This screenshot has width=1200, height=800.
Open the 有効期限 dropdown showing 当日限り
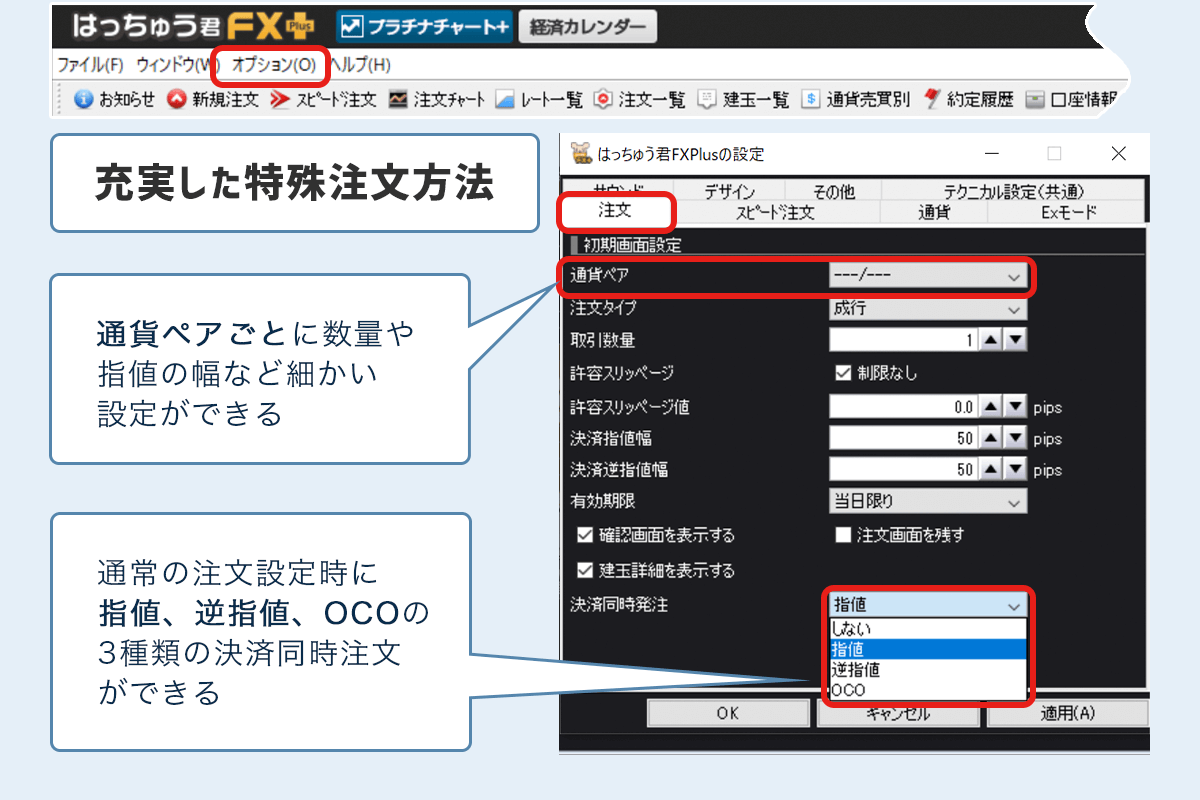(928, 502)
